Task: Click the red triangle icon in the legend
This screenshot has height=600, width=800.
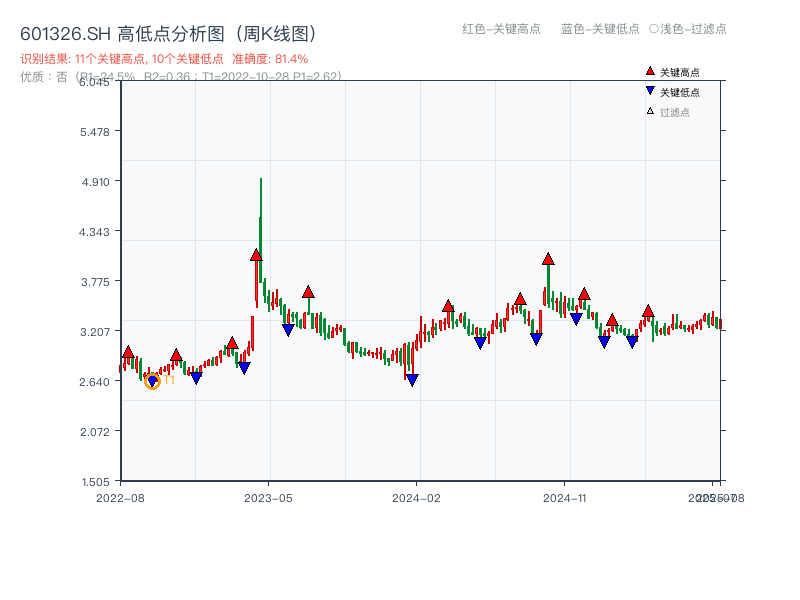Action: pos(650,72)
